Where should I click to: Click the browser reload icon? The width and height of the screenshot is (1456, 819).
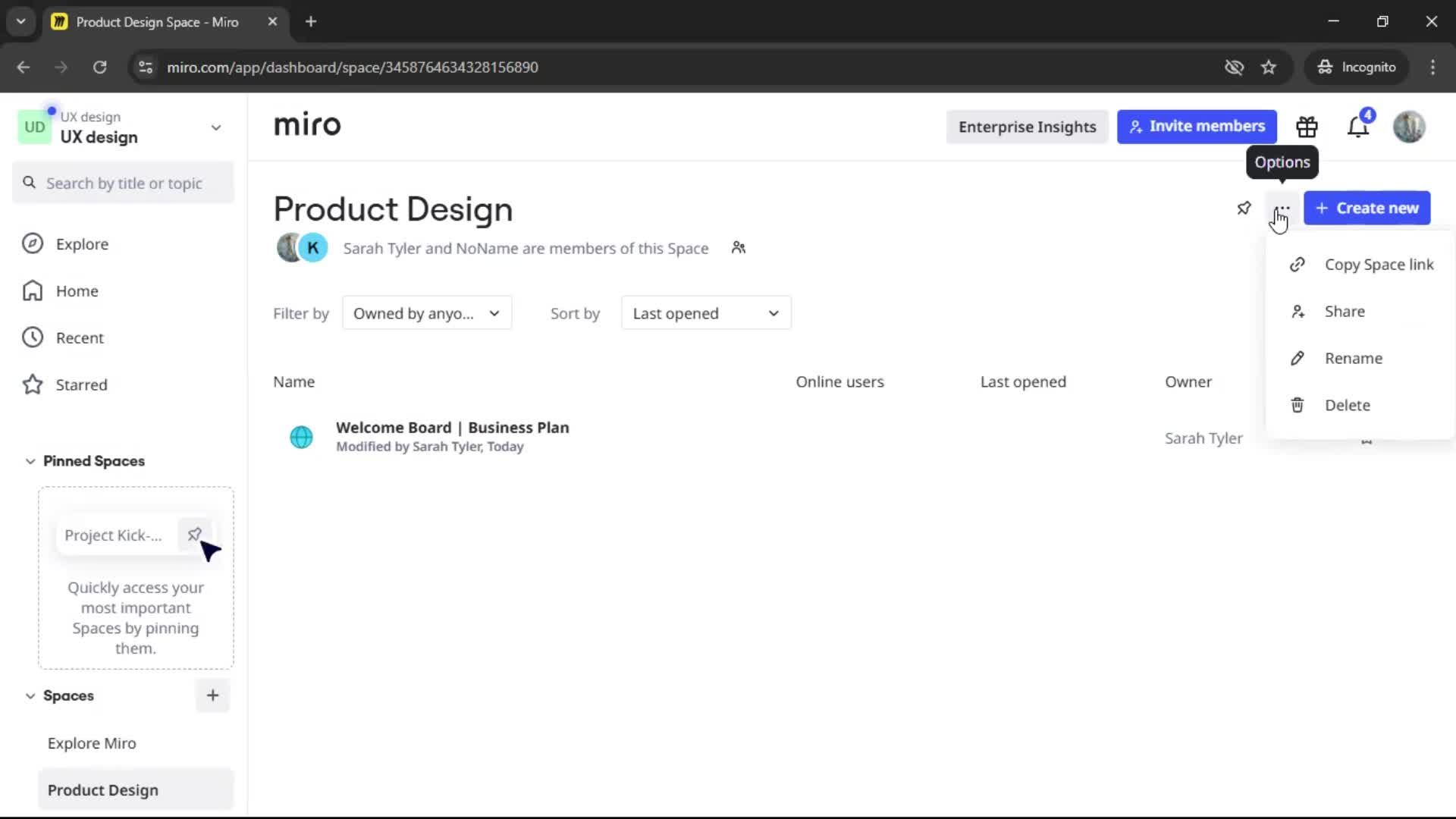click(99, 67)
